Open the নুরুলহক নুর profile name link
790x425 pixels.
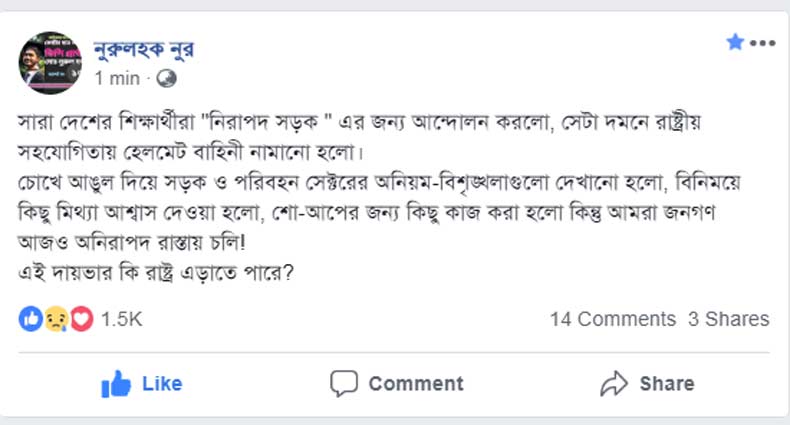click(x=144, y=49)
